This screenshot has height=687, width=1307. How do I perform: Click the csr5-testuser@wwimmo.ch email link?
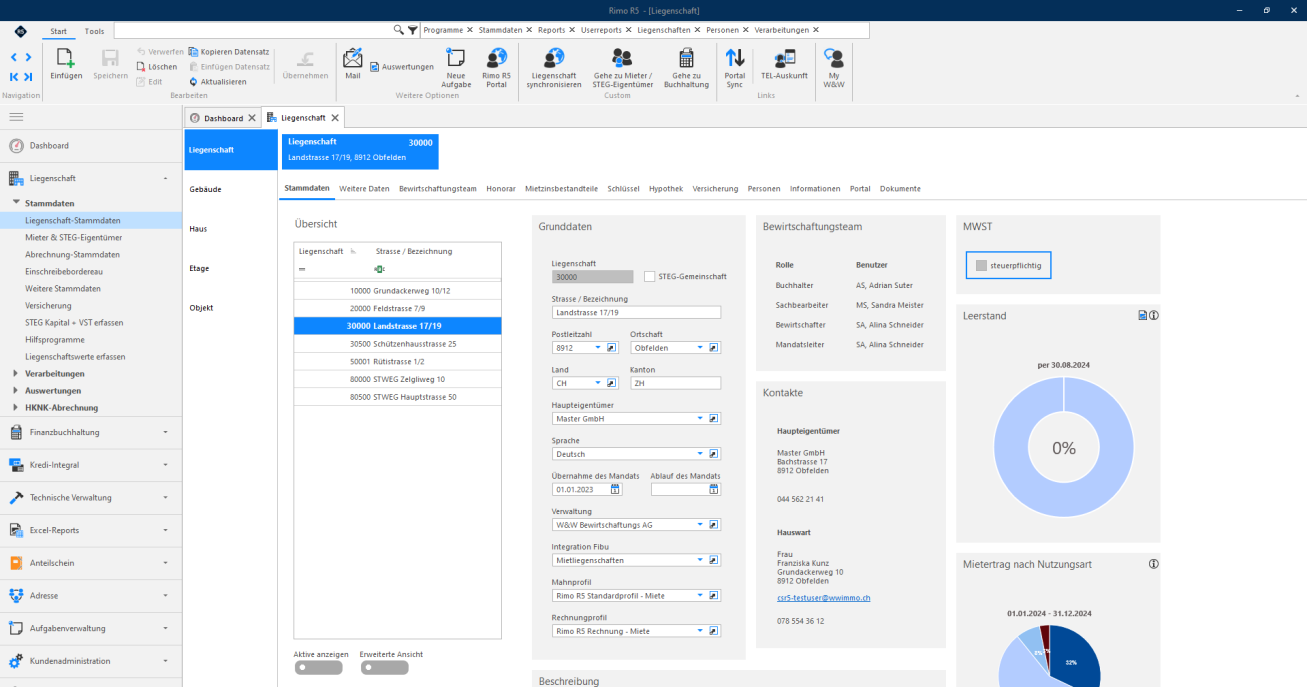tap(823, 597)
